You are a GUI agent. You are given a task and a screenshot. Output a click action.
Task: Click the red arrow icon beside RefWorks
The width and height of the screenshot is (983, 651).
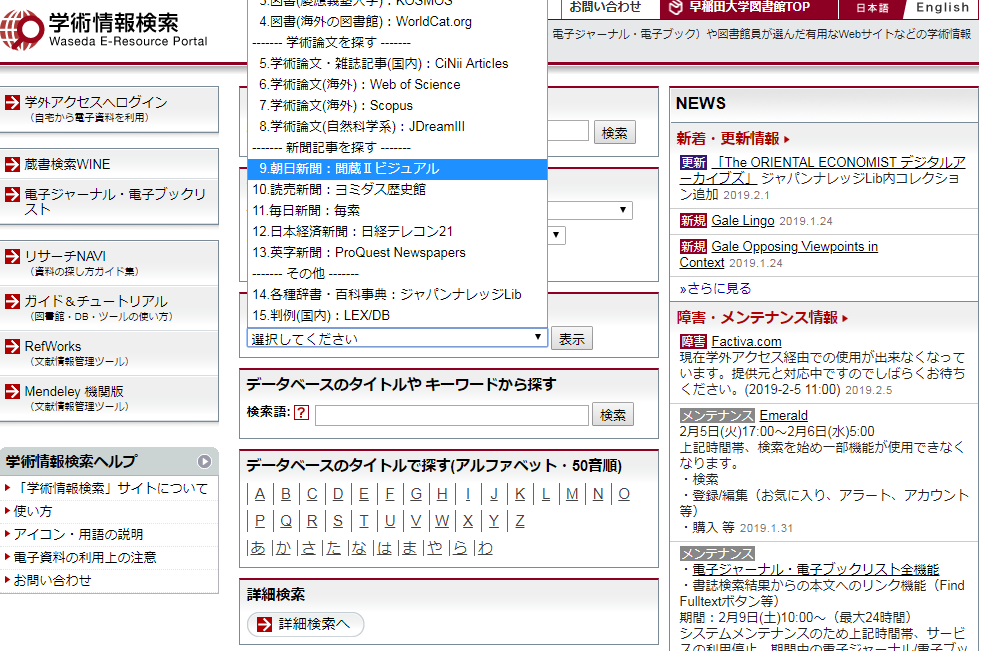tap(13, 346)
